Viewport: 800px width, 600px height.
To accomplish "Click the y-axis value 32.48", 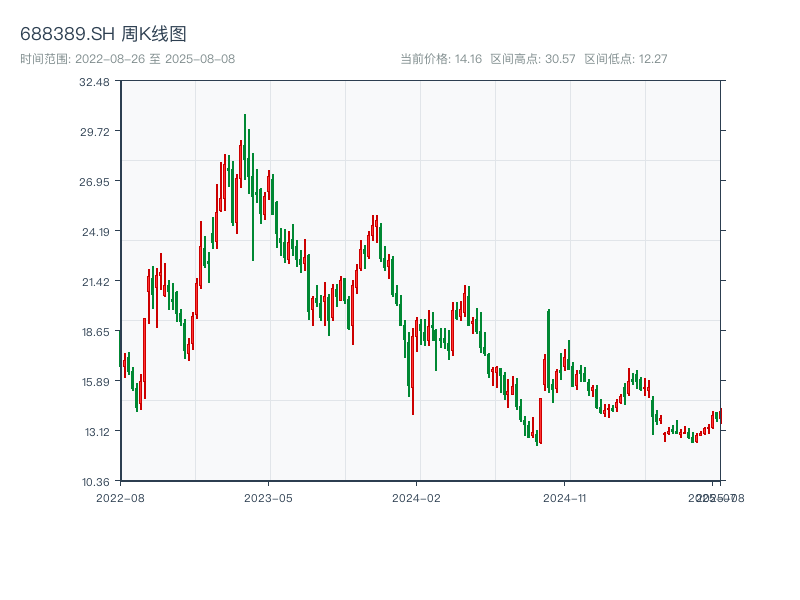I will tap(94, 82).
